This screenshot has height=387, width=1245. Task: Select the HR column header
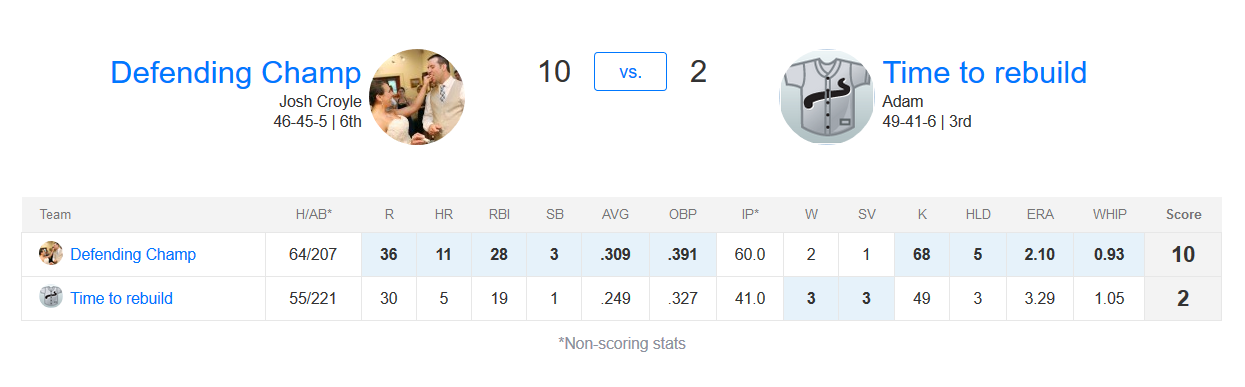pos(444,215)
